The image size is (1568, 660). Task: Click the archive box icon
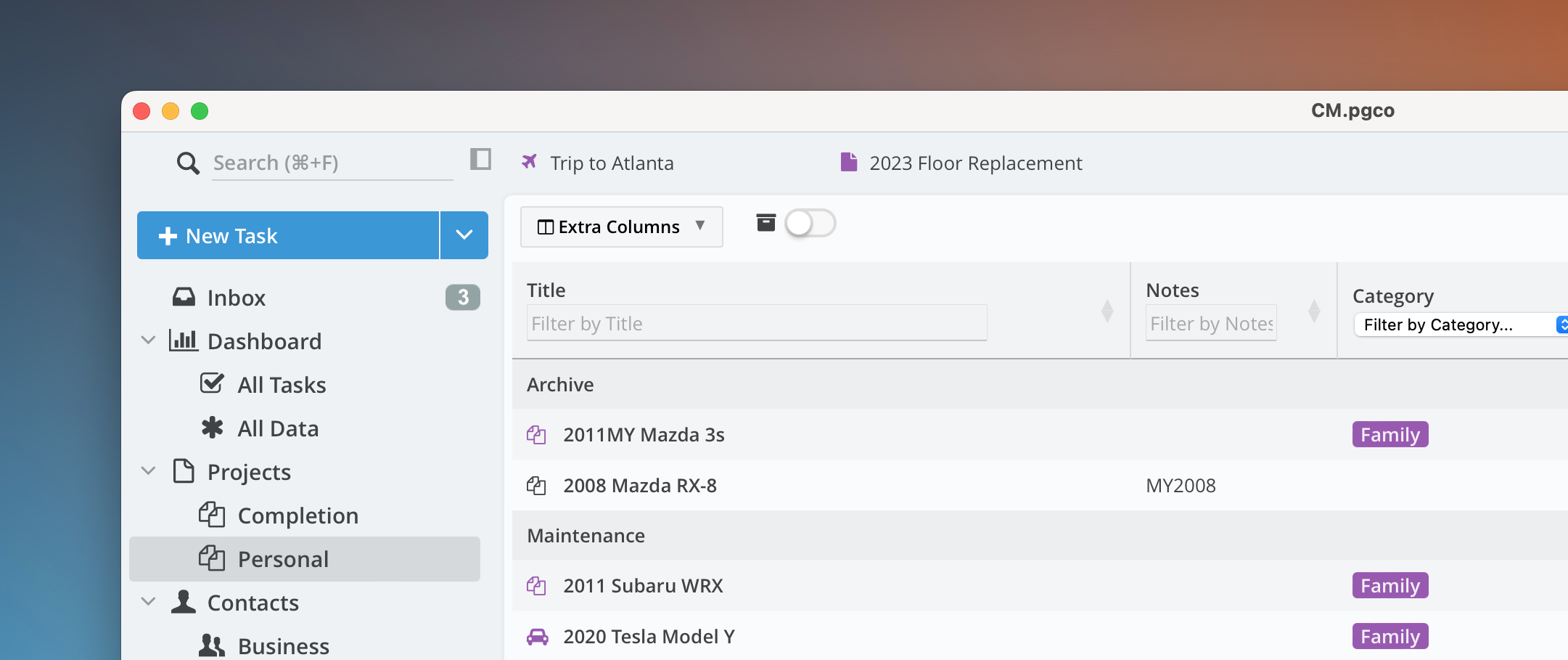765,223
